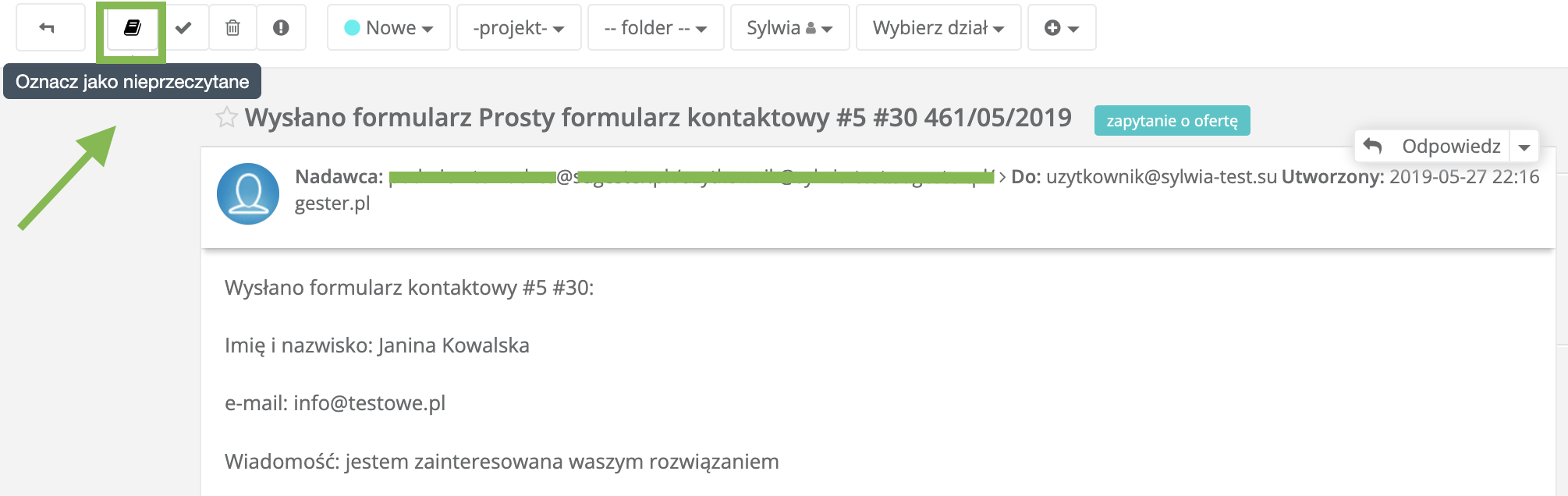Open the Wybierz dział menu
Screen dimensions: 1568x496
pyautogui.click(x=938, y=28)
